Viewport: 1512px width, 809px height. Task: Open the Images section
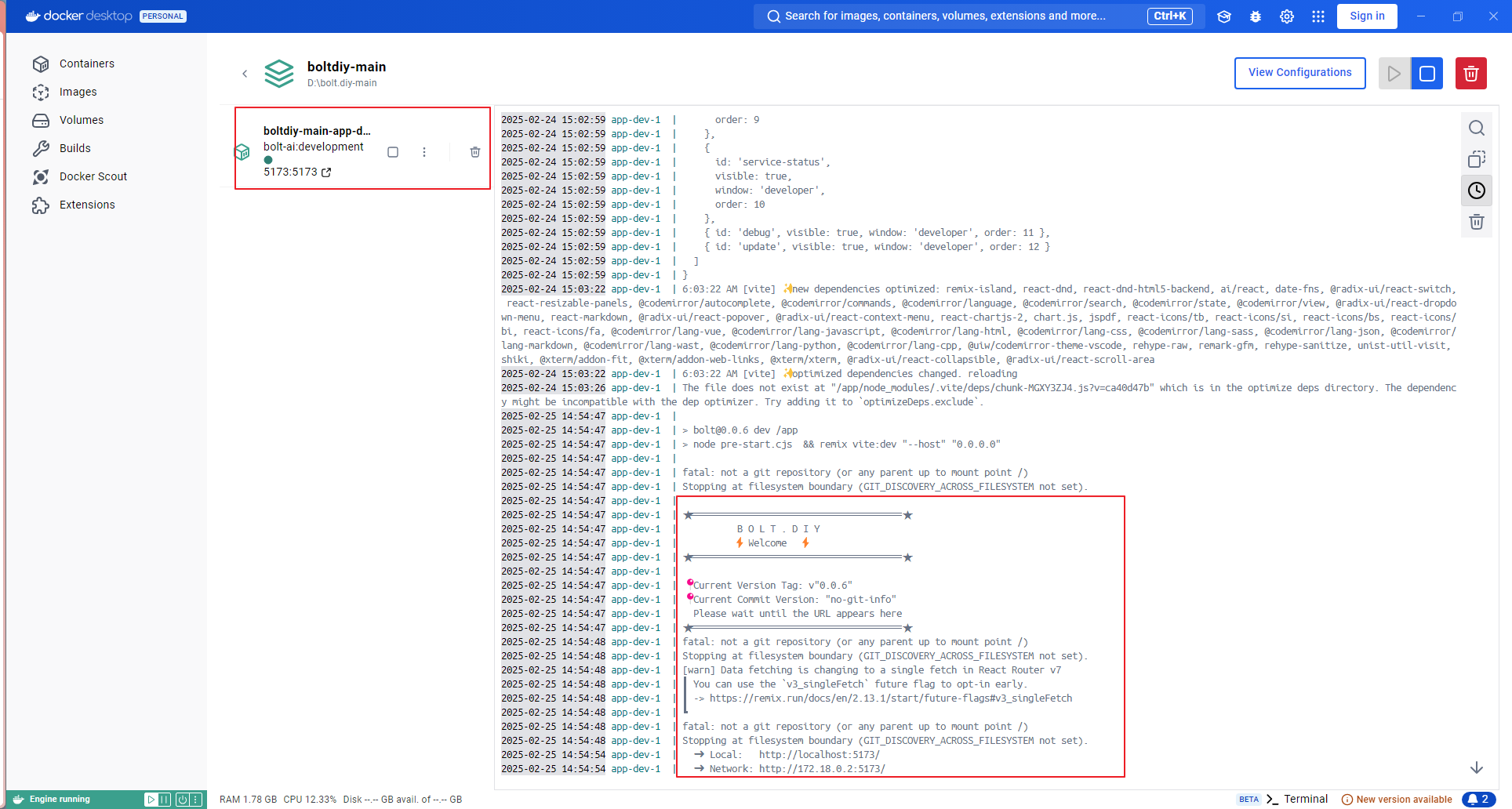pos(78,92)
